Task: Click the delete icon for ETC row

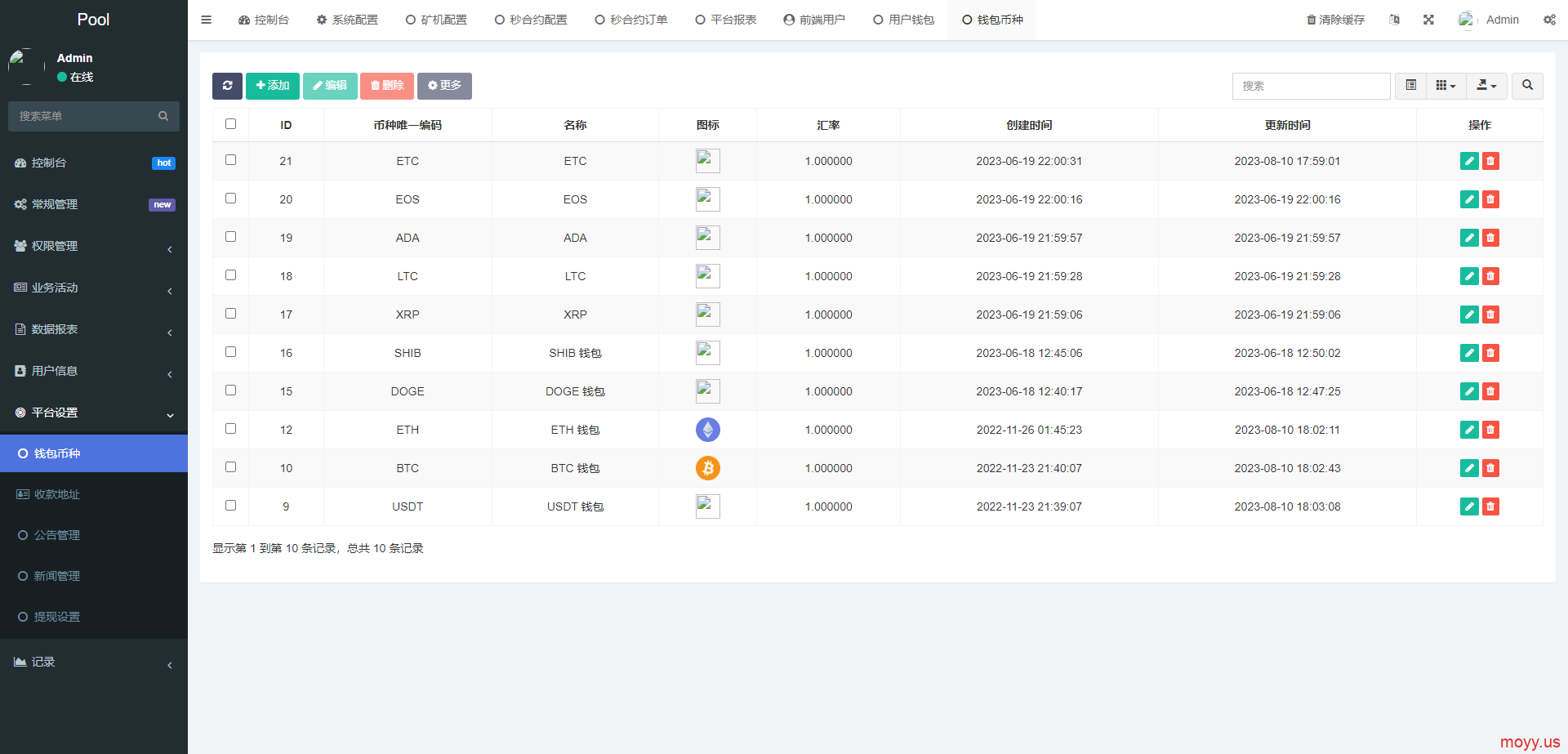Action: pyautogui.click(x=1490, y=161)
